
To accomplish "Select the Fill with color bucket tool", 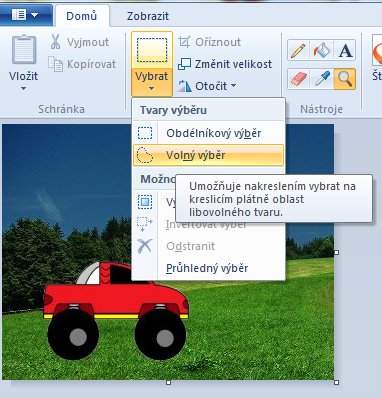I will [x=321, y=50].
